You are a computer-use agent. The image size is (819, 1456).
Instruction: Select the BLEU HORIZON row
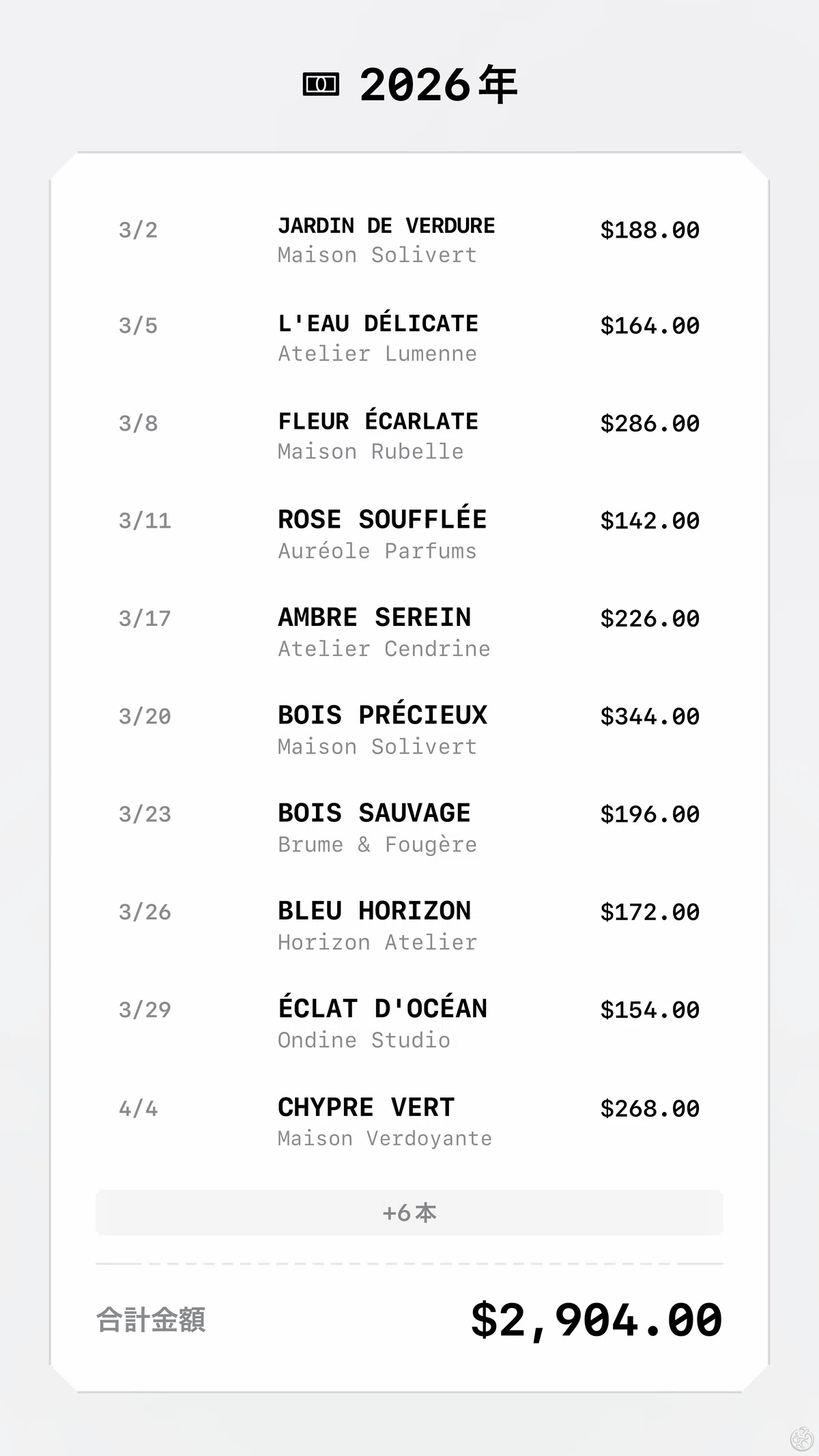click(x=409, y=925)
